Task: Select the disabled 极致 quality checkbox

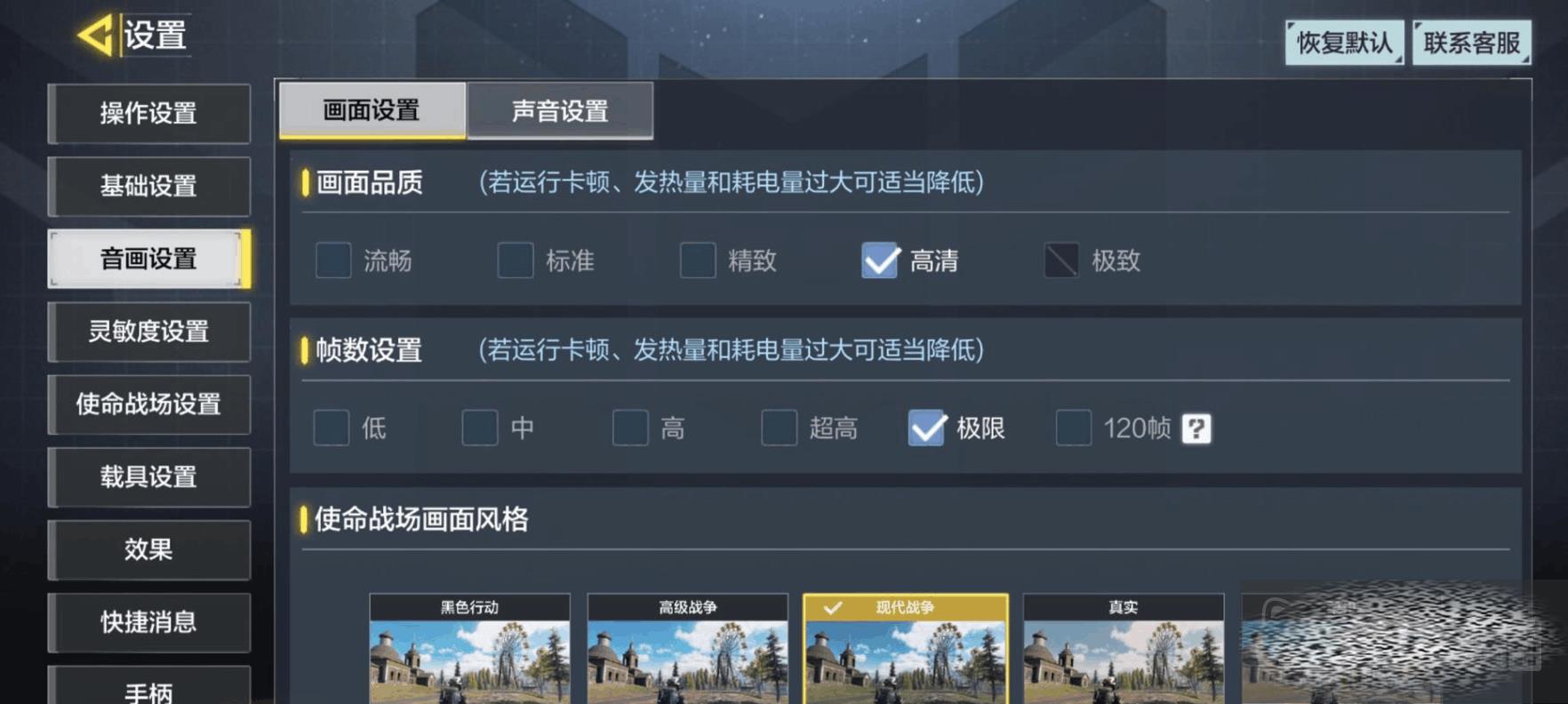Action: click(1061, 260)
